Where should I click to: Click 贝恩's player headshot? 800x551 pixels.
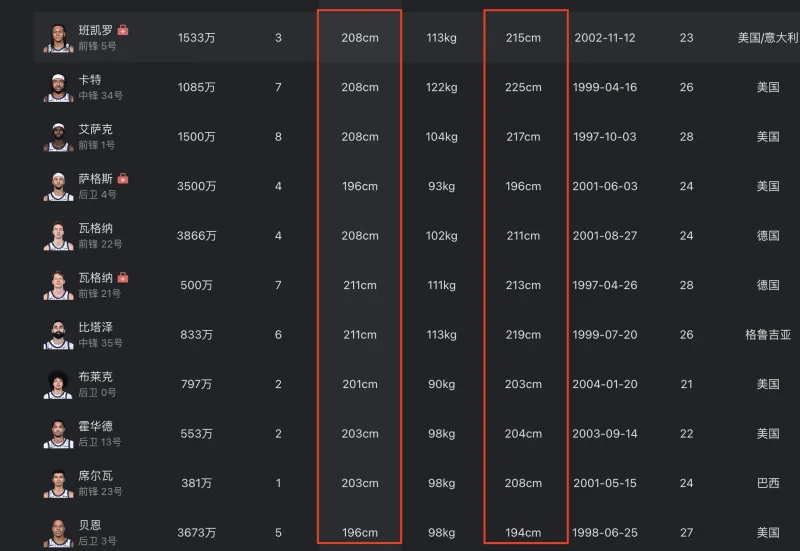(59, 532)
